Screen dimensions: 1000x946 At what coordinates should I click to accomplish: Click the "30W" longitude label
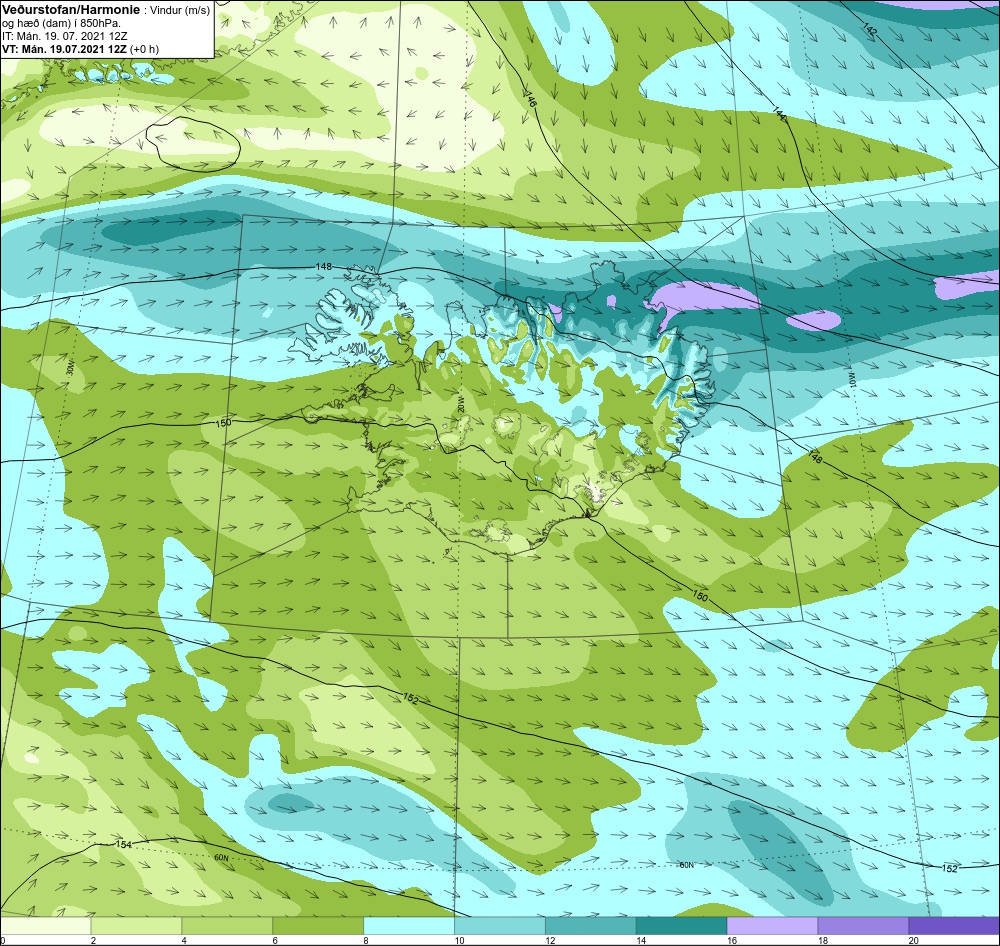tap(70, 369)
